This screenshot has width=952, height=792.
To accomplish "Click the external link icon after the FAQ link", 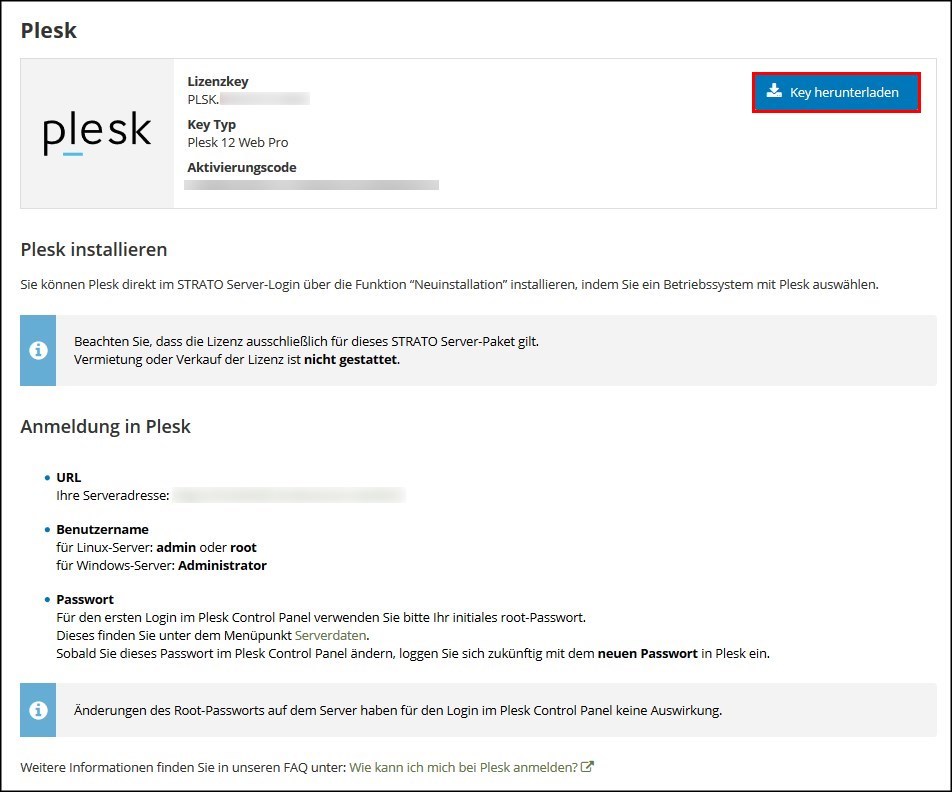I will [588, 767].
